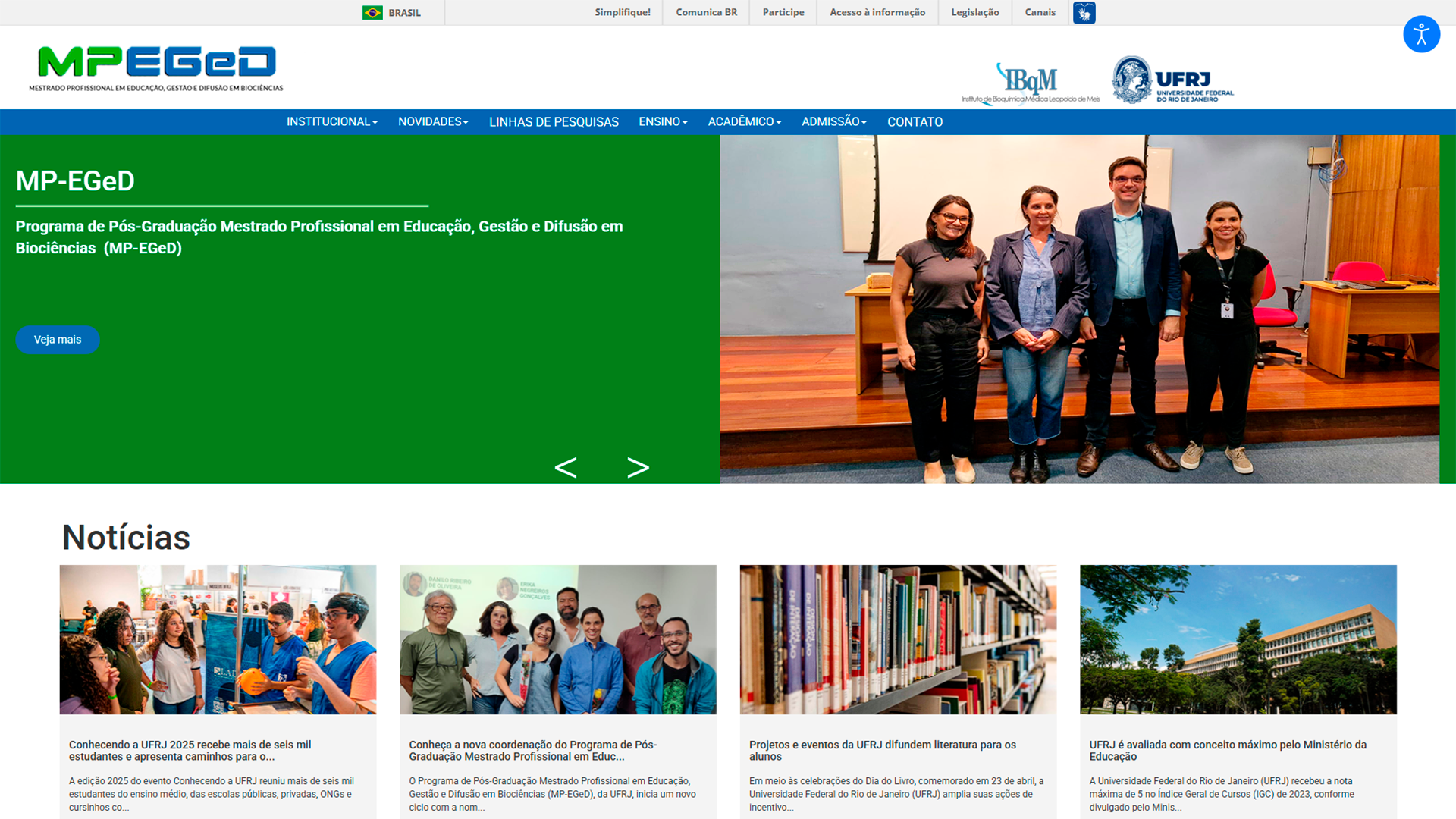Open the Legislação link
1456x819 pixels.
[975, 12]
